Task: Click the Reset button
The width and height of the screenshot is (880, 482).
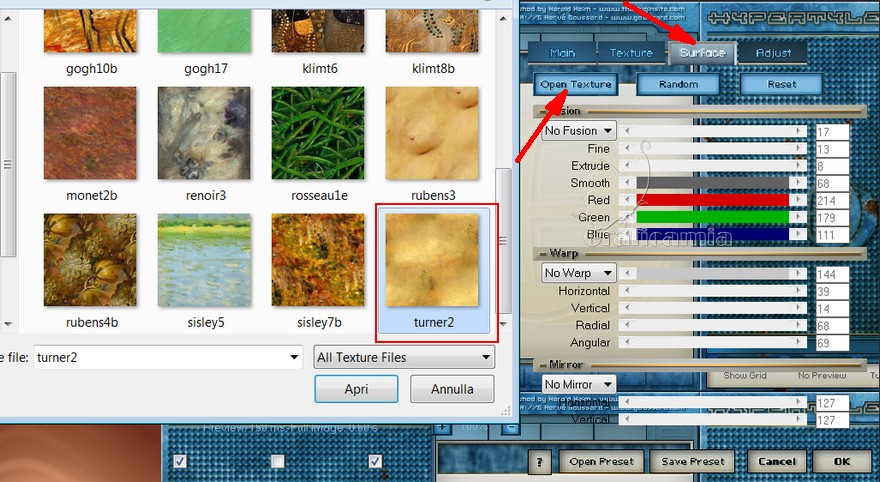Action: pyautogui.click(x=781, y=85)
